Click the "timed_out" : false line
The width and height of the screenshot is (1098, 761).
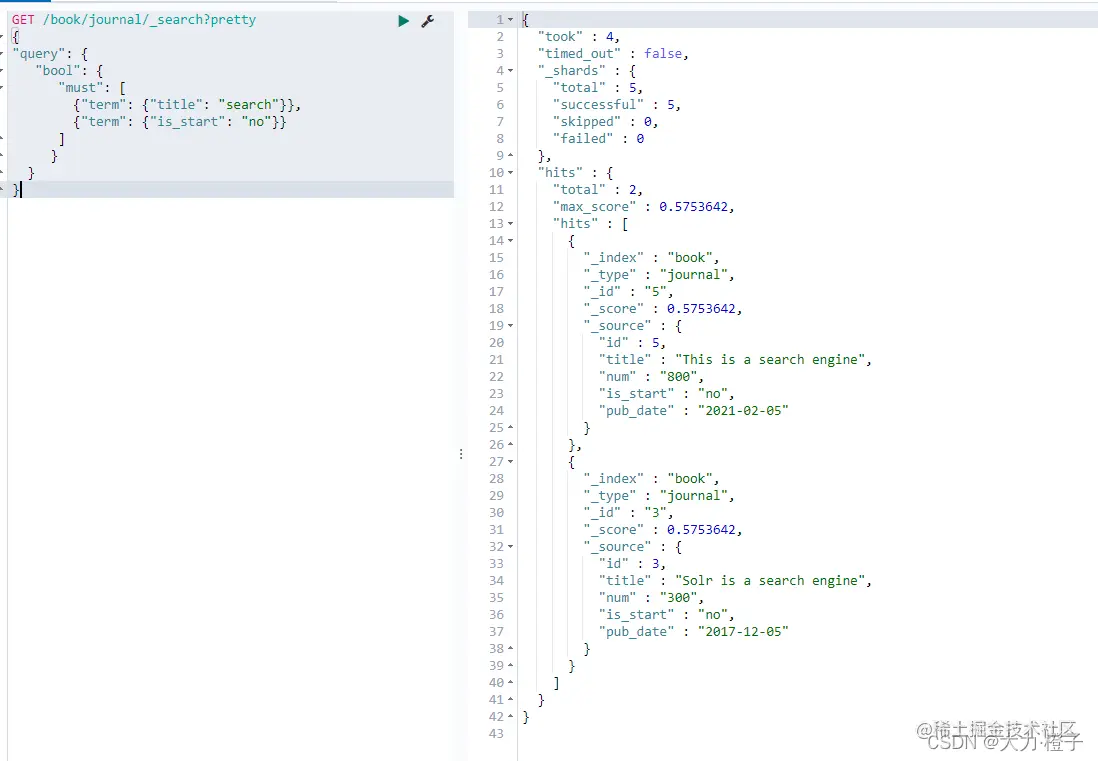tap(613, 54)
